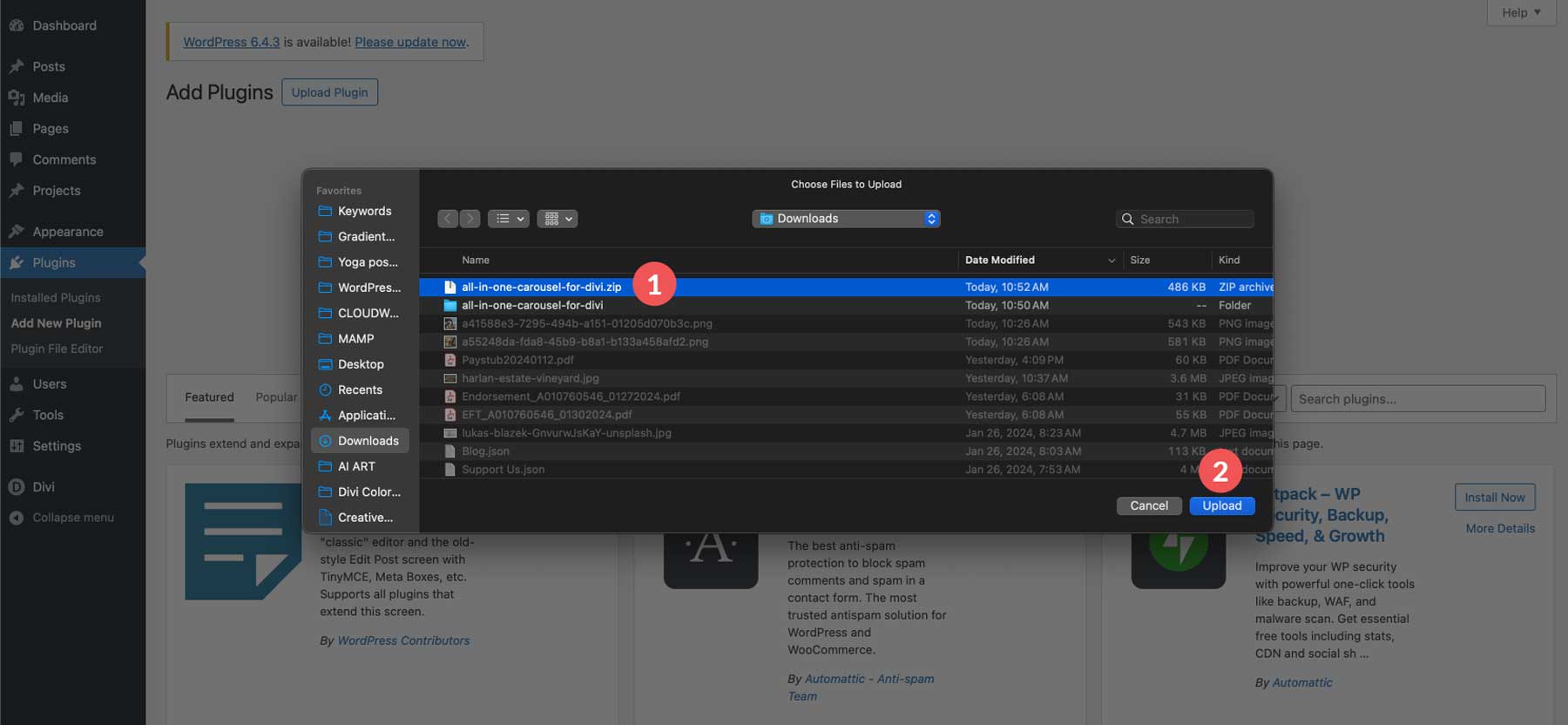Click the PDF icon of Paystub20240112.pdf

(x=449, y=360)
